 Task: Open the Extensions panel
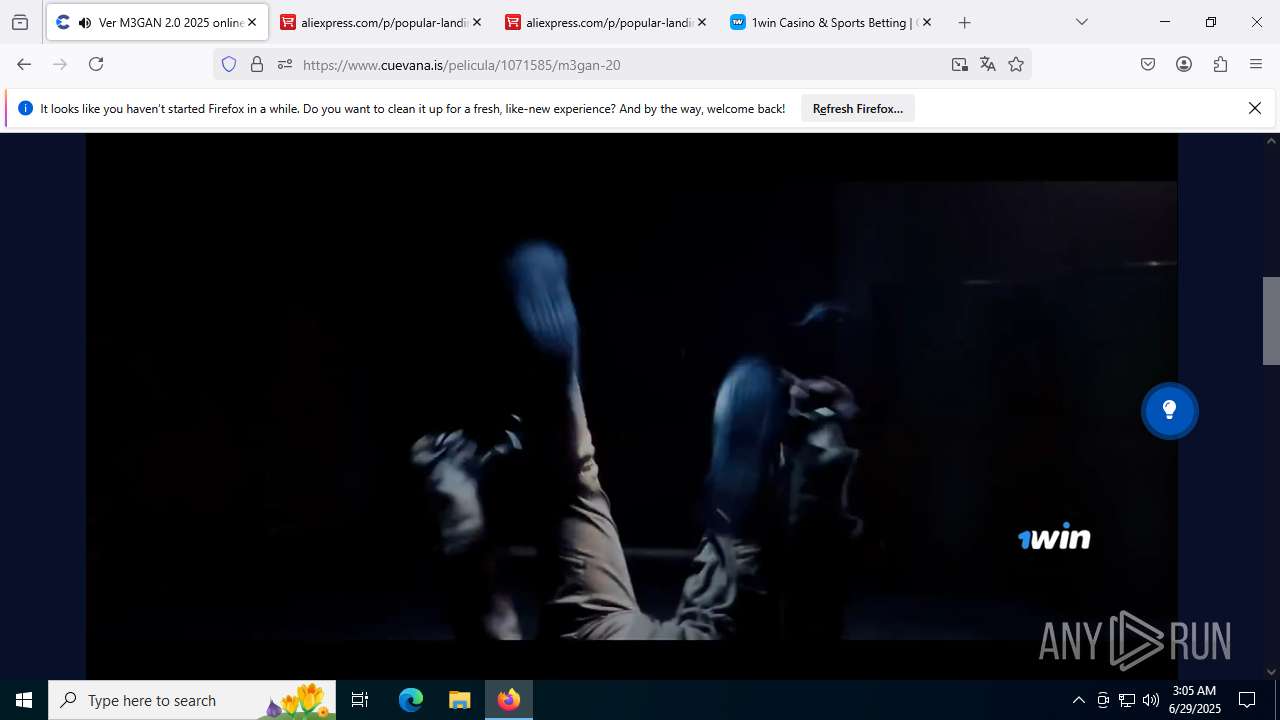(1220, 64)
